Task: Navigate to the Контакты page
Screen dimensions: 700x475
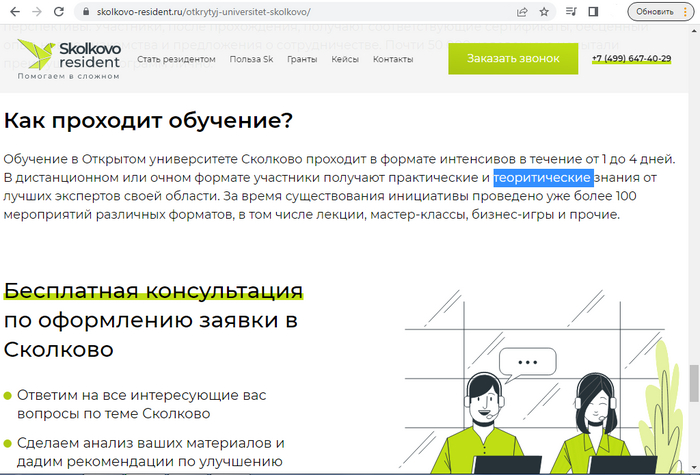Action: (392, 60)
